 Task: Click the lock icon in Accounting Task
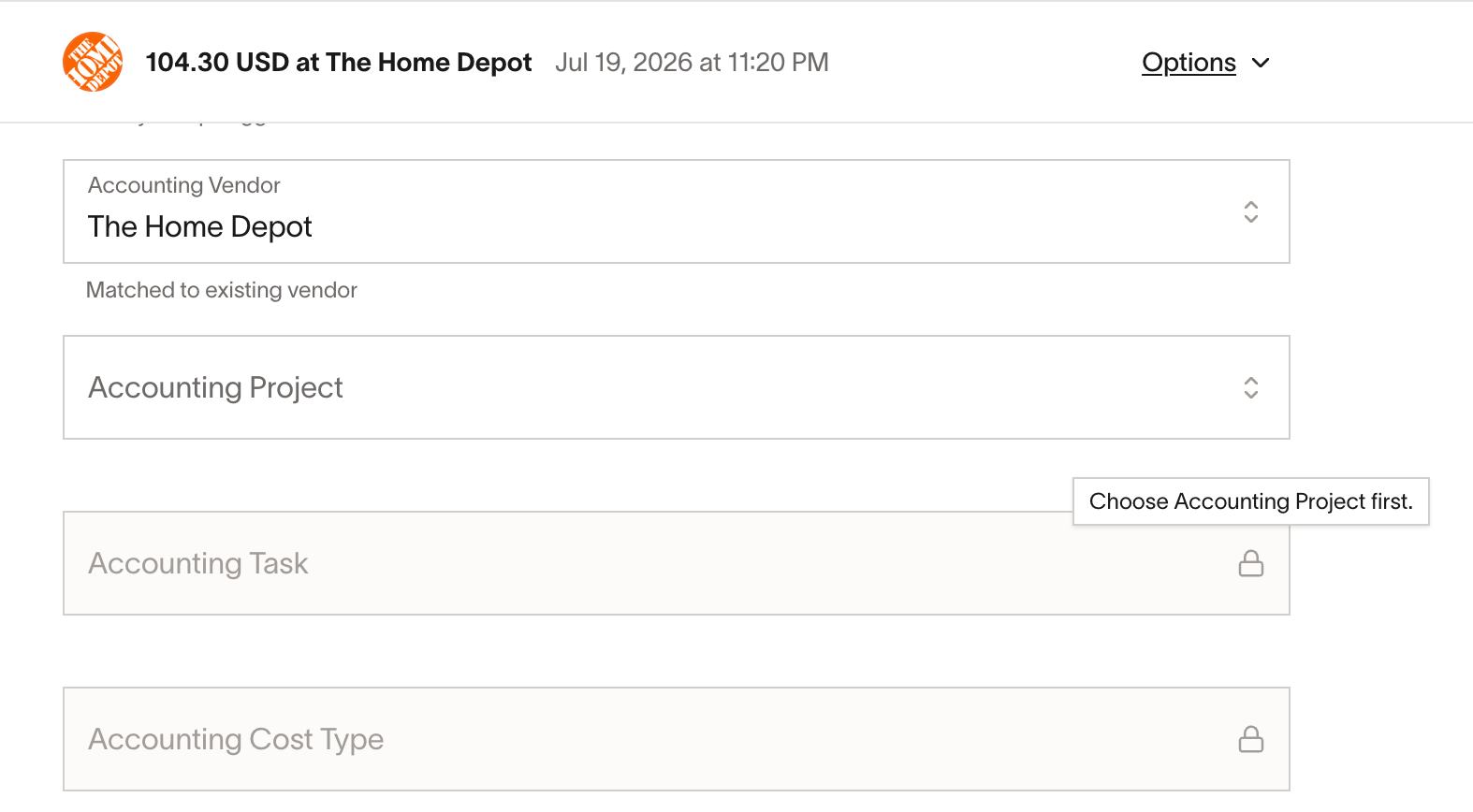[1251, 563]
